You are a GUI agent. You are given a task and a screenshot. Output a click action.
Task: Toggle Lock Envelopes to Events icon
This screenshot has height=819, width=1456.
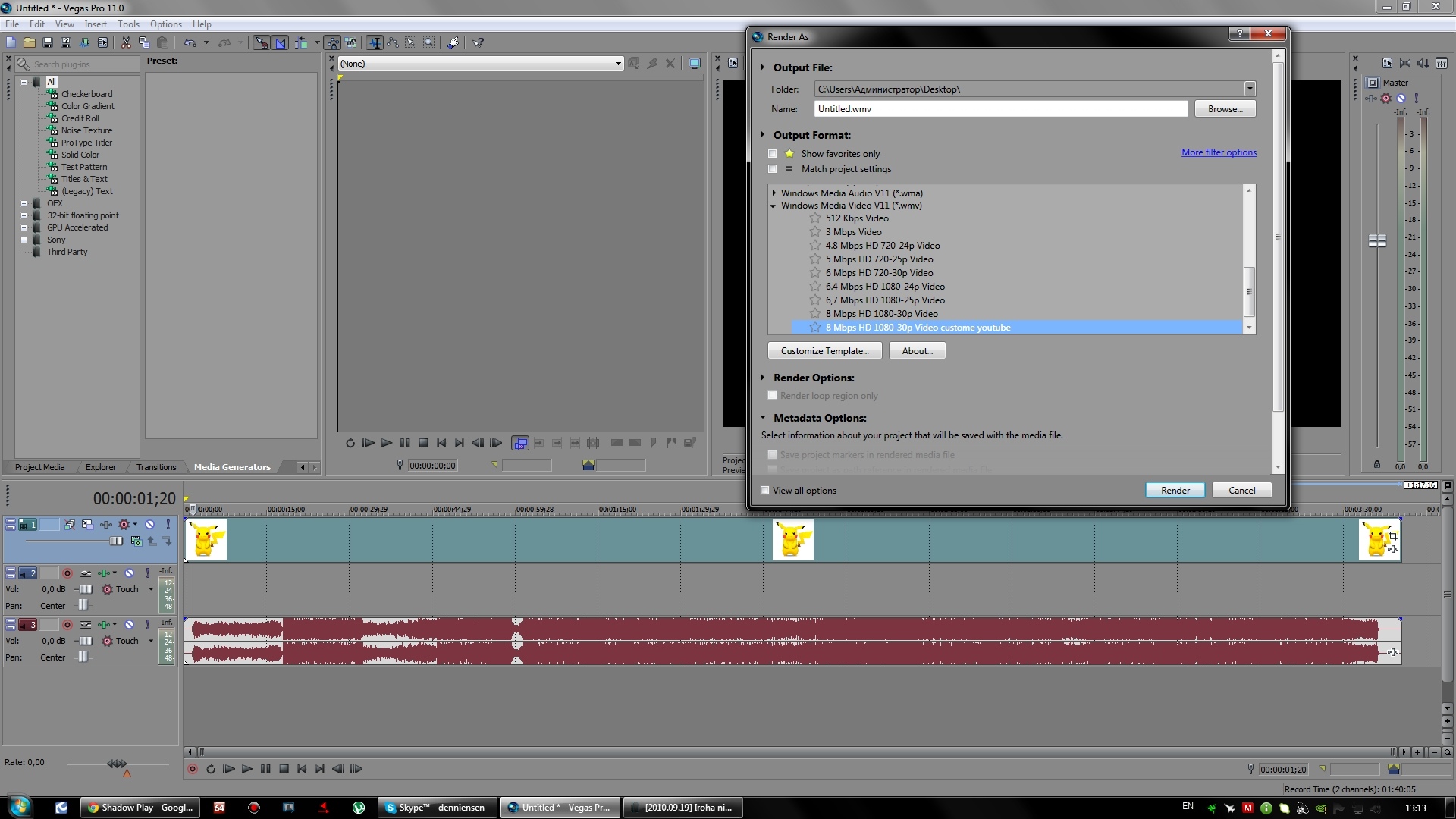[x=333, y=43]
